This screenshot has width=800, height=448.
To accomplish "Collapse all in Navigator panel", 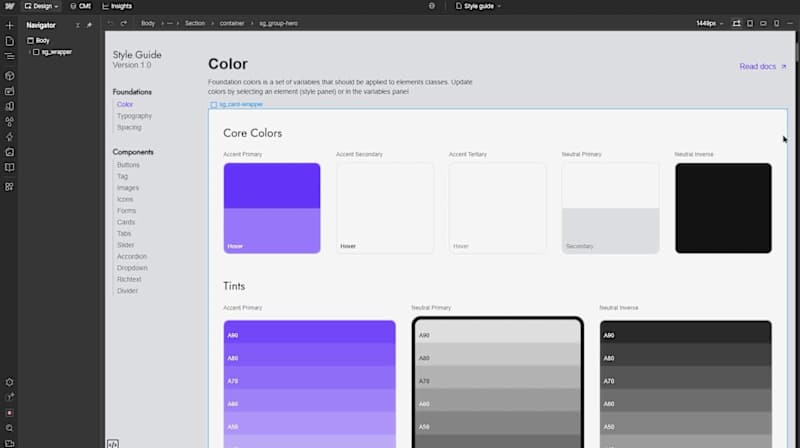I will [x=78, y=25].
